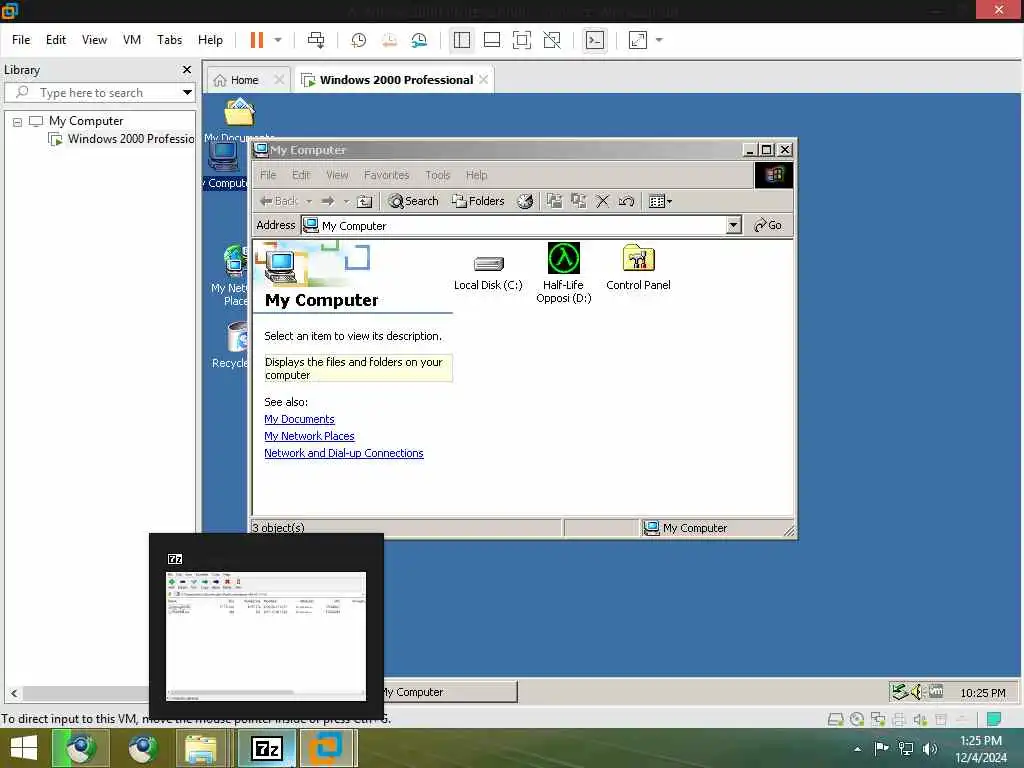Click Search in the Explorer toolbar
The width and height of the screenshot is (1024, 768).
pos(413,201)
